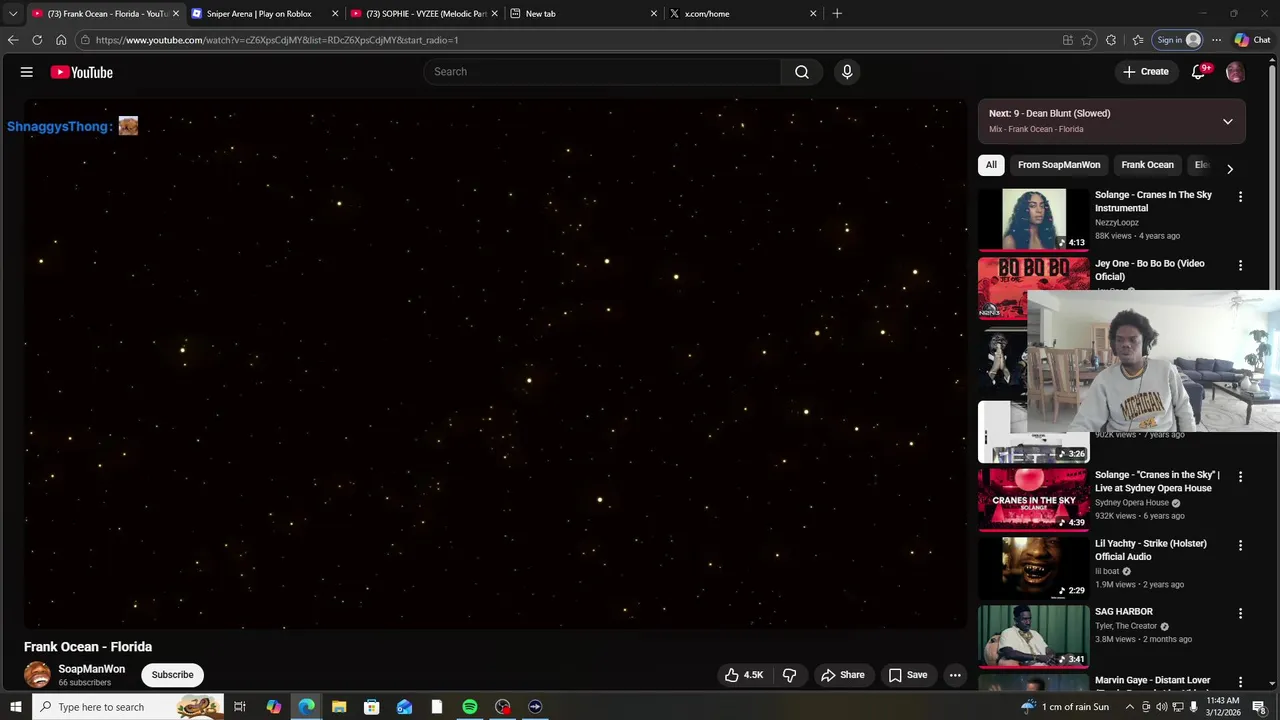Share the video
This screenshot has height=720, width=1280.
click(x=842, y=675)
